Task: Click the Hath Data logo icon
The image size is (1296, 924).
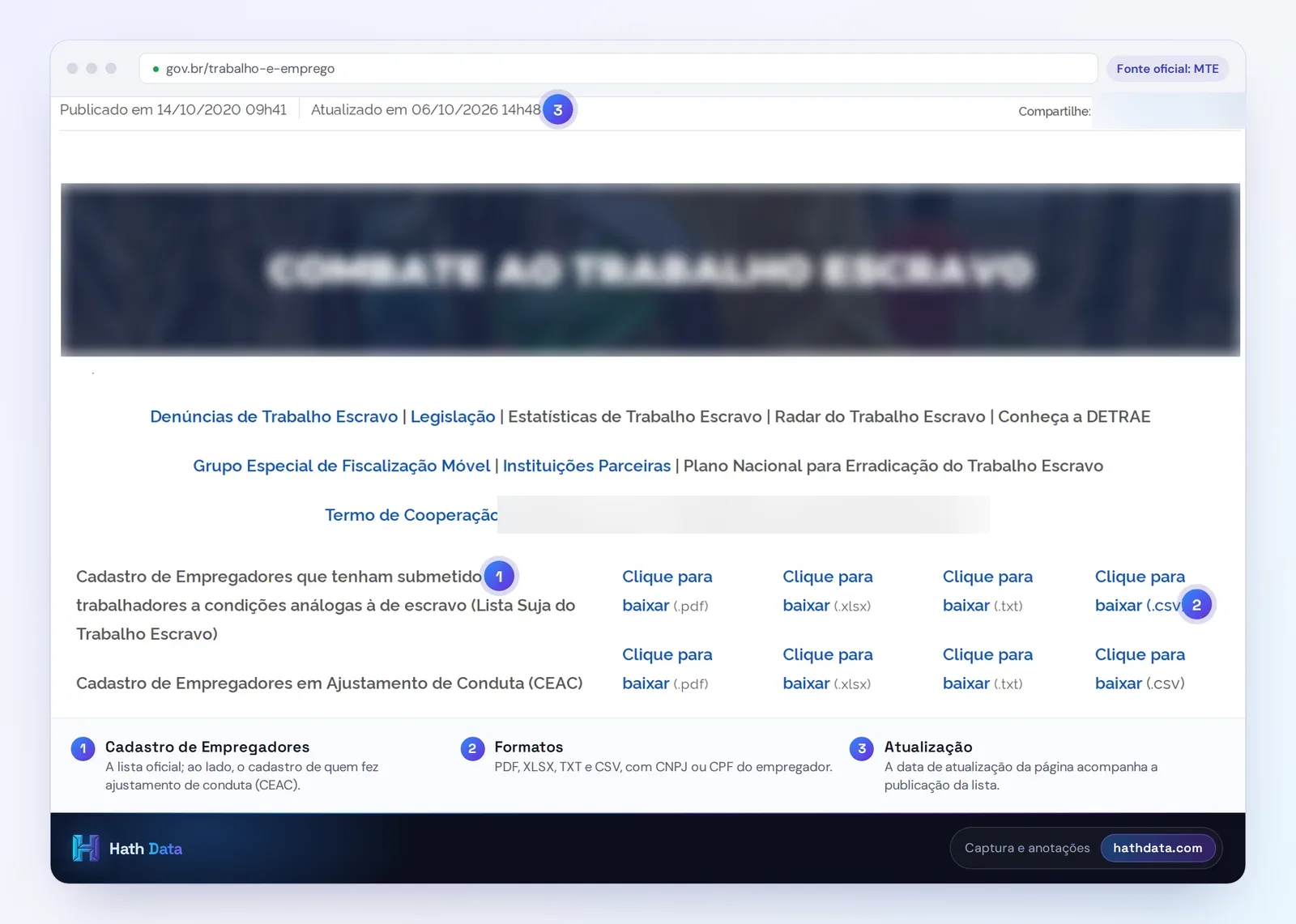Action: pos(85,848)
